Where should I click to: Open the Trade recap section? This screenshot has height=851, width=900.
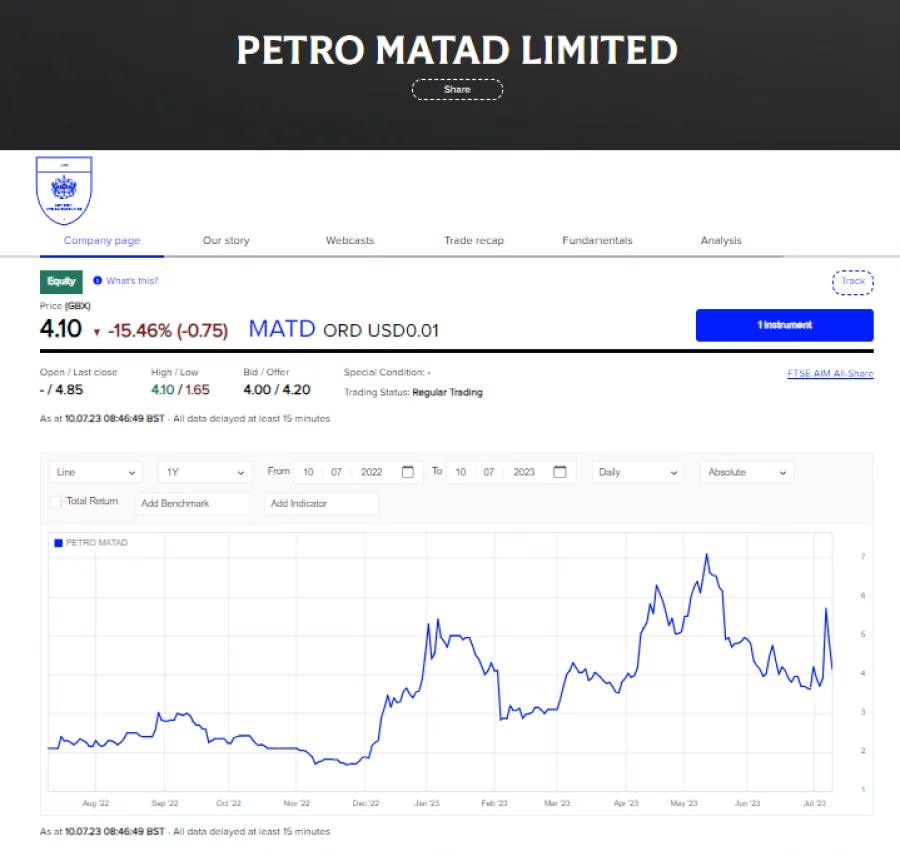pyautogui.click(x=474, y=240)
